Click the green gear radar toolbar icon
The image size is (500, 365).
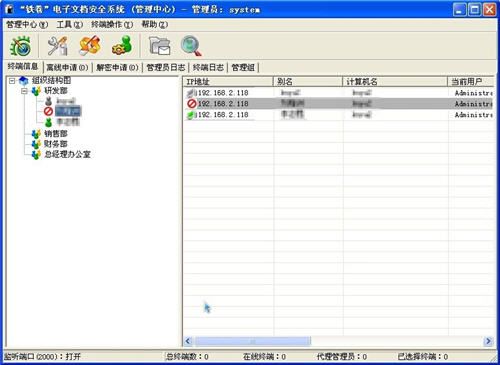coord(21,46)
